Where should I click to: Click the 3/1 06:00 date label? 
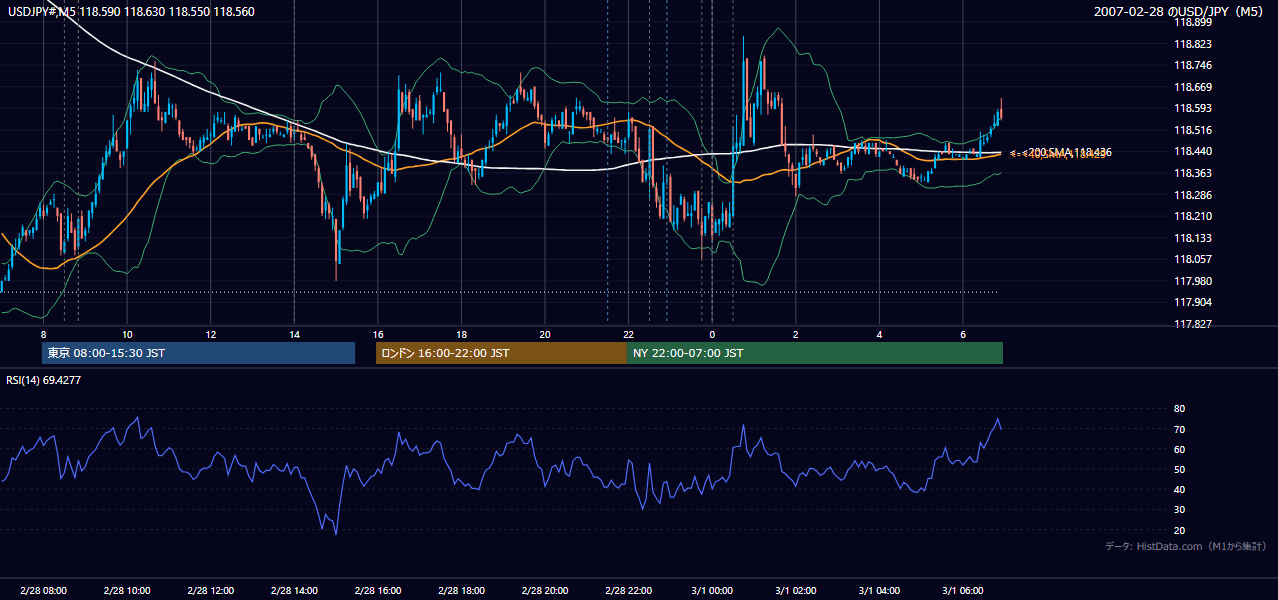pyautogui.click(x=962, y=591)
